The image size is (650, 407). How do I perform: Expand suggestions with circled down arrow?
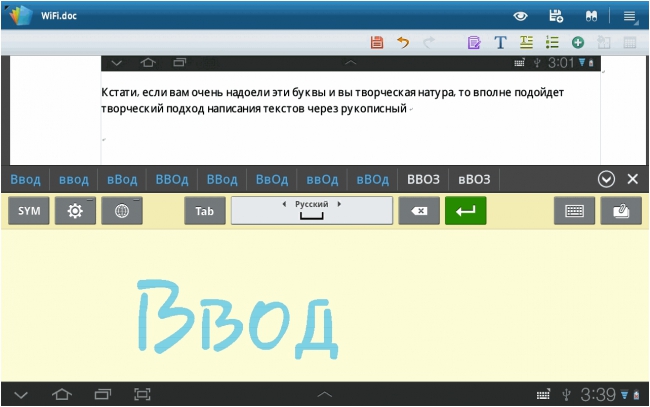[x=606, y=179]
